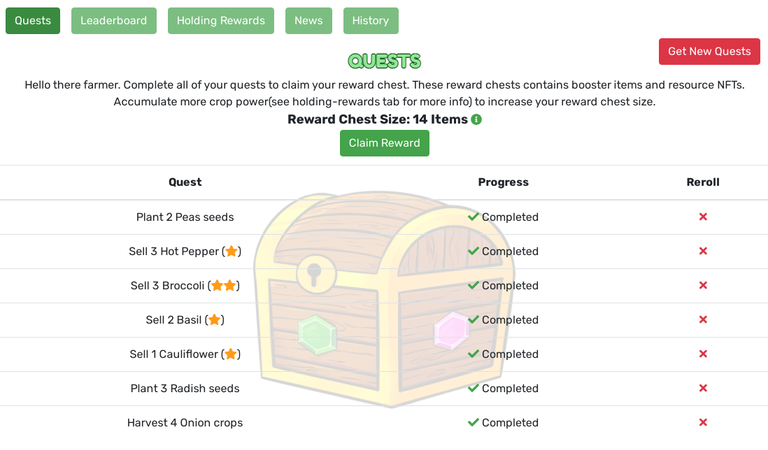This screenshot has height=450, width=768.
Task: Click the red Get New Quests button
Action: [x=709, y=51]
